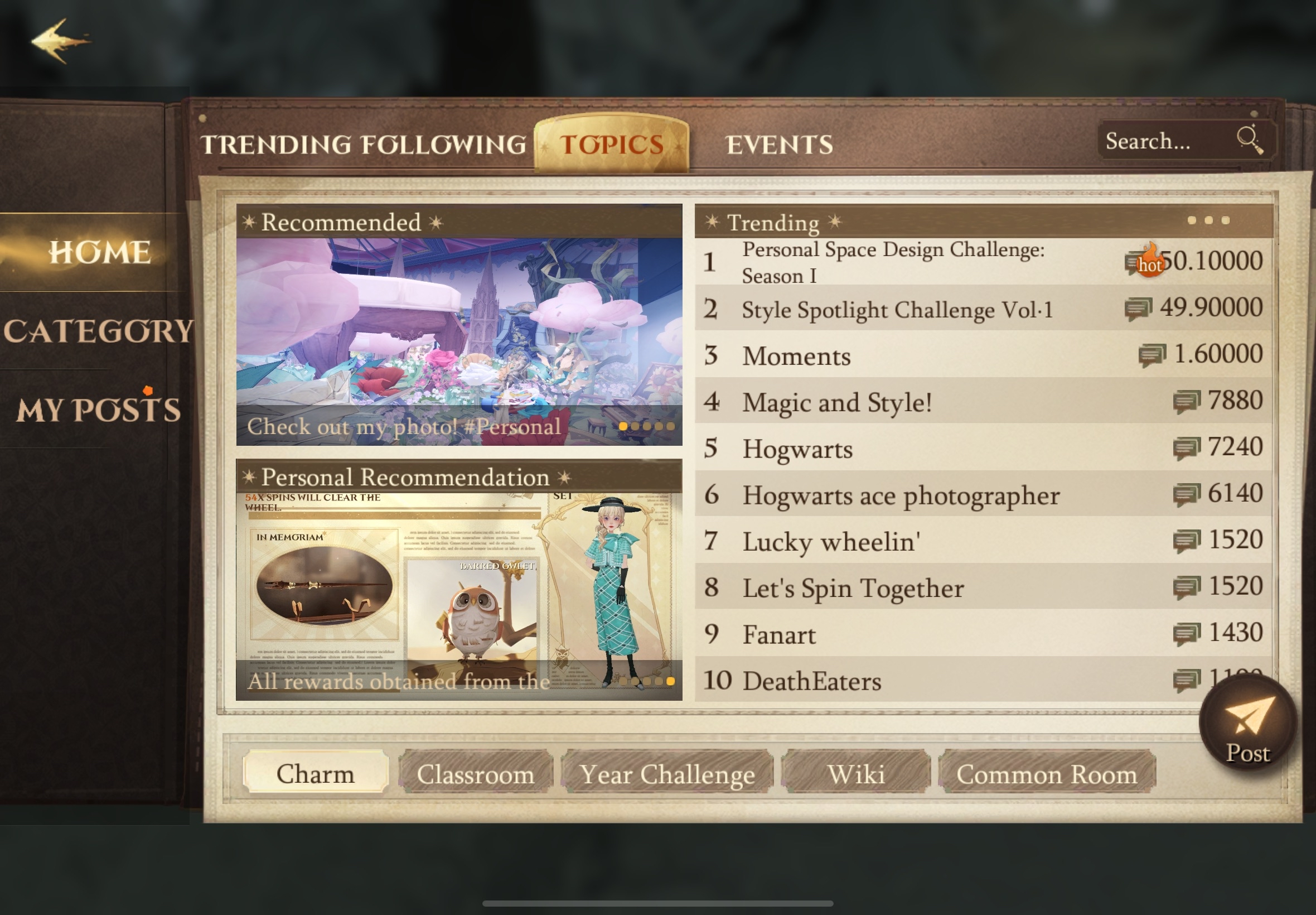Click comment bubble icon beside Hogwarts 7240
Viewport: 1316px width, 915px height.
1187,448
